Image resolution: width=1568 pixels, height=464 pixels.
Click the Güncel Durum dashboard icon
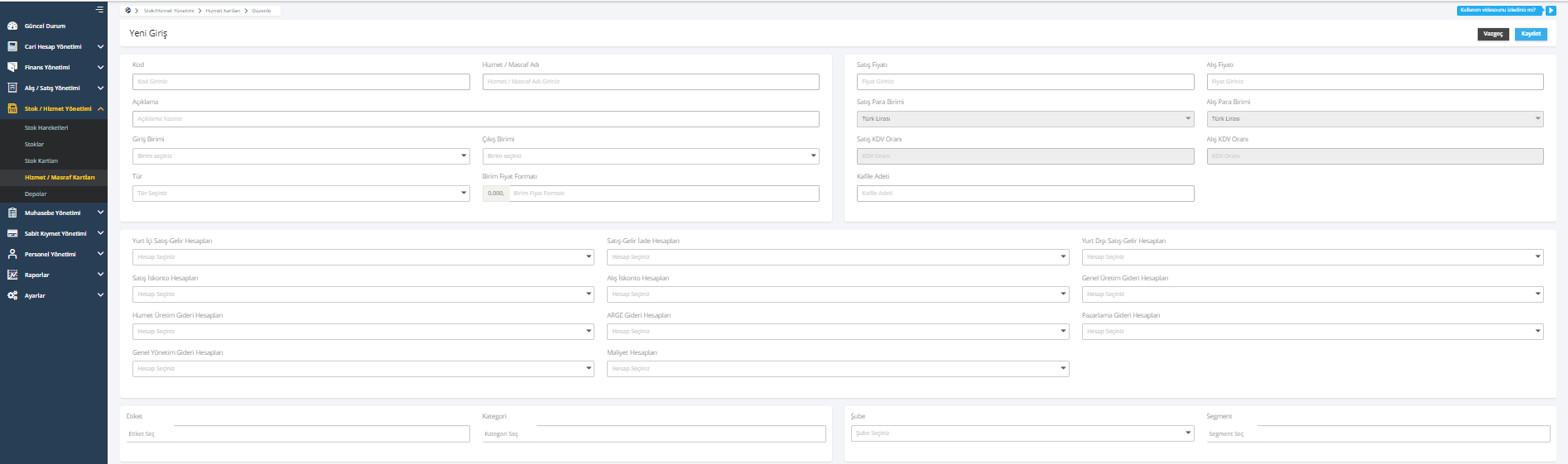click(x=12, y=26)
